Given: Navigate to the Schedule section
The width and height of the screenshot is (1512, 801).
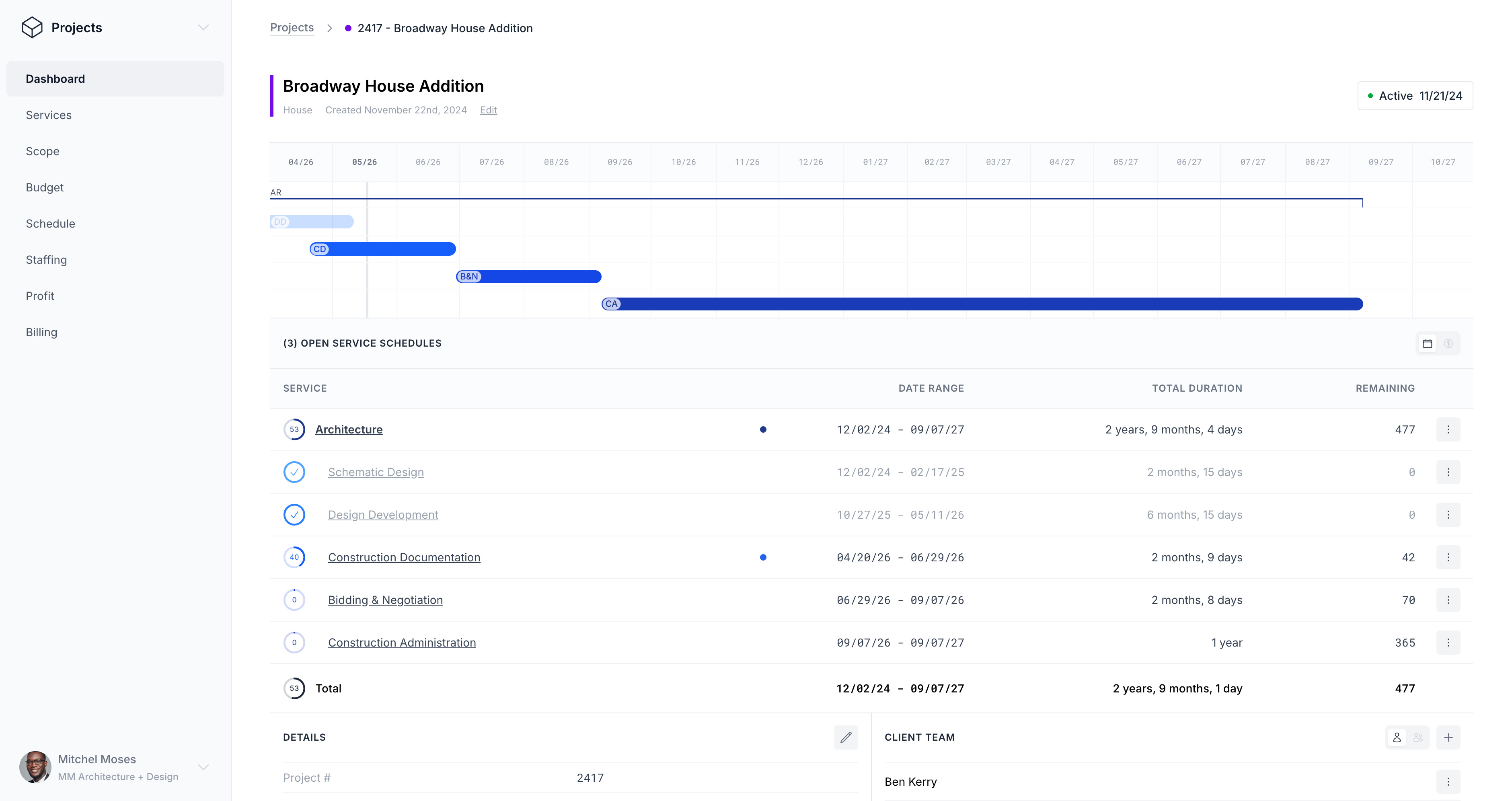Looking at the screenshot, I should click(51, 224).
